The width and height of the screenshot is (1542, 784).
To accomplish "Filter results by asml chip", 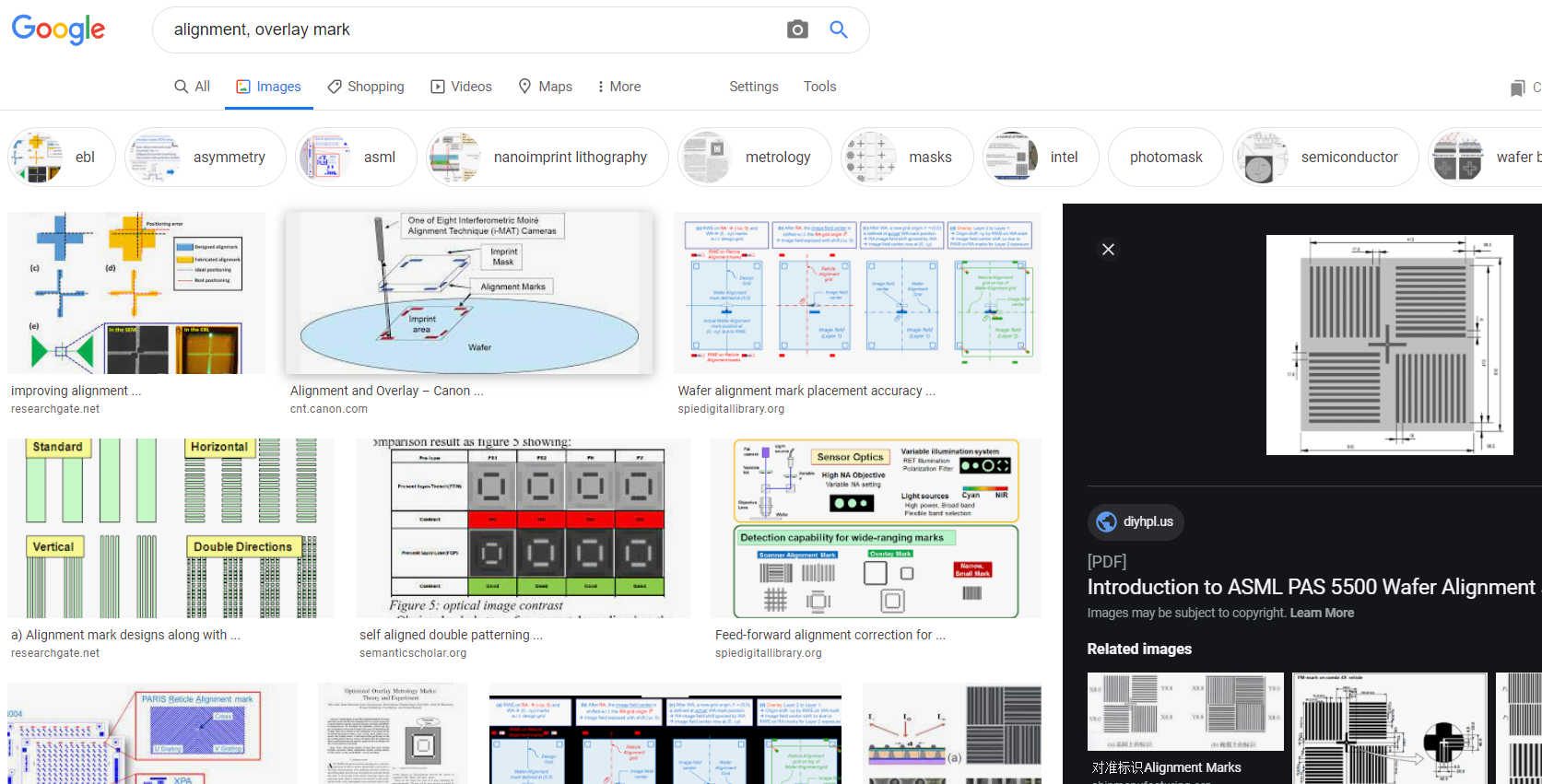I will (x=356, y=158).
